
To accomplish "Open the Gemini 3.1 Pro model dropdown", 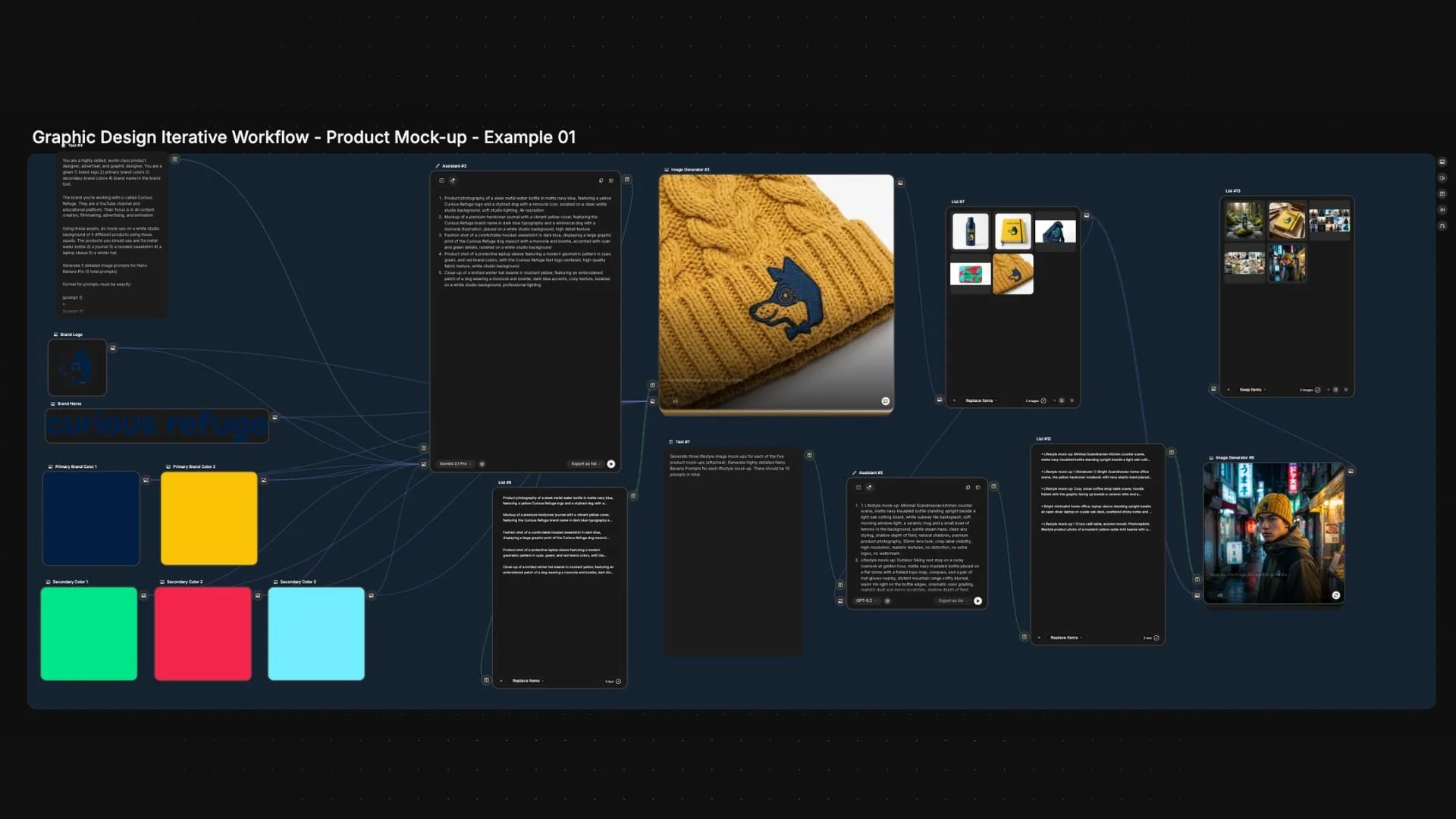I will click(x=455, y=463).
